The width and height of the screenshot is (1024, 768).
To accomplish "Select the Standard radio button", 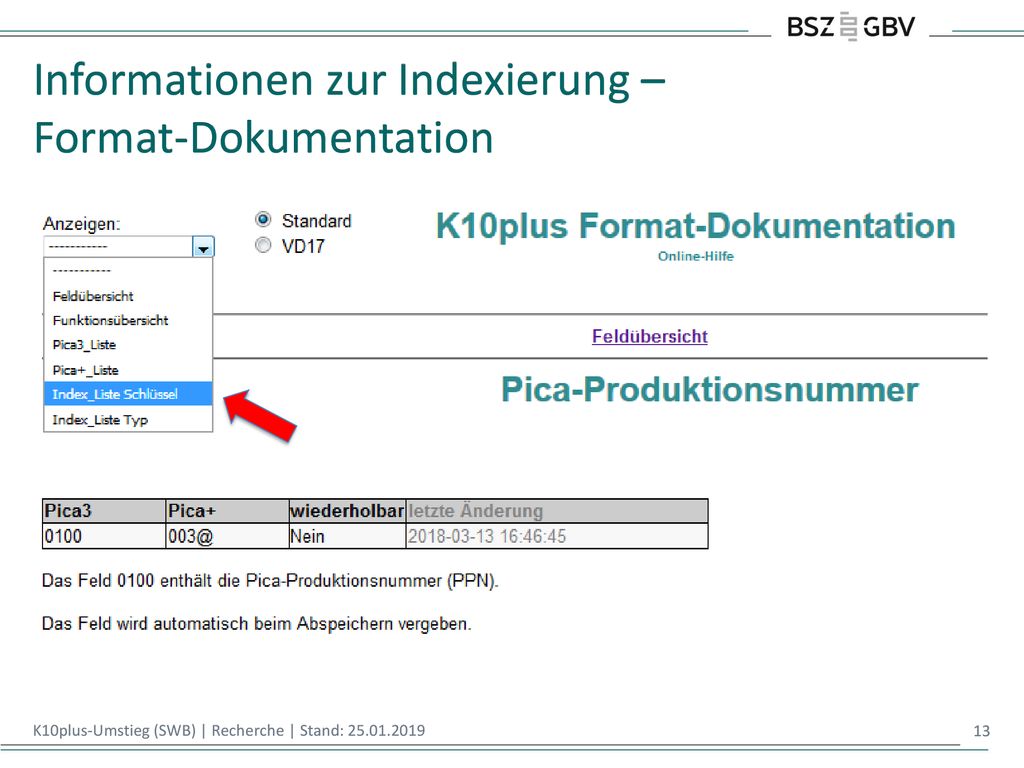I will [263, 219].
